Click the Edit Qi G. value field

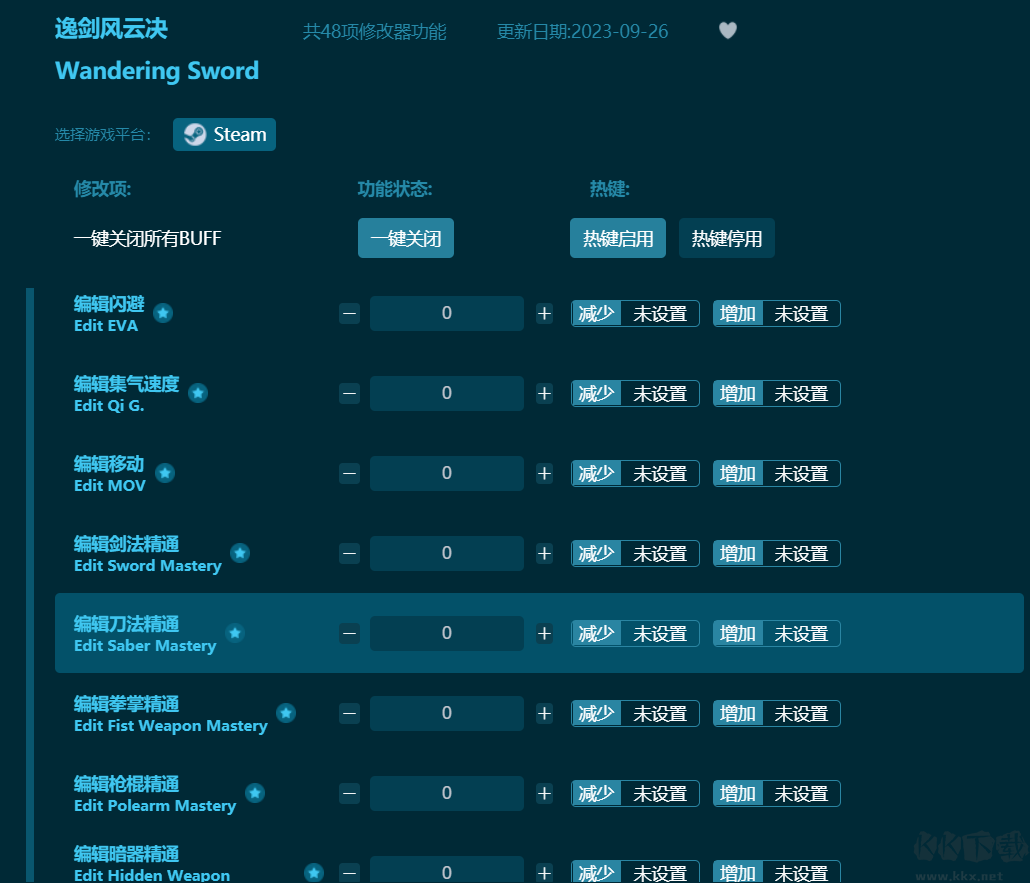click(447, 394)
